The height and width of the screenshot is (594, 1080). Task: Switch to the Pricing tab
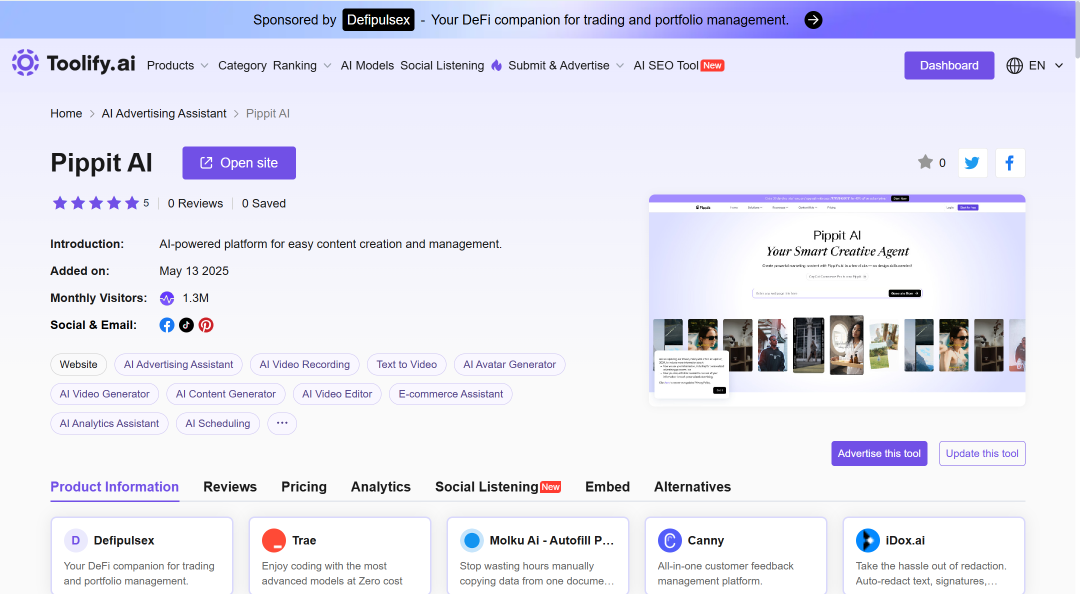[x=304, y=487]
